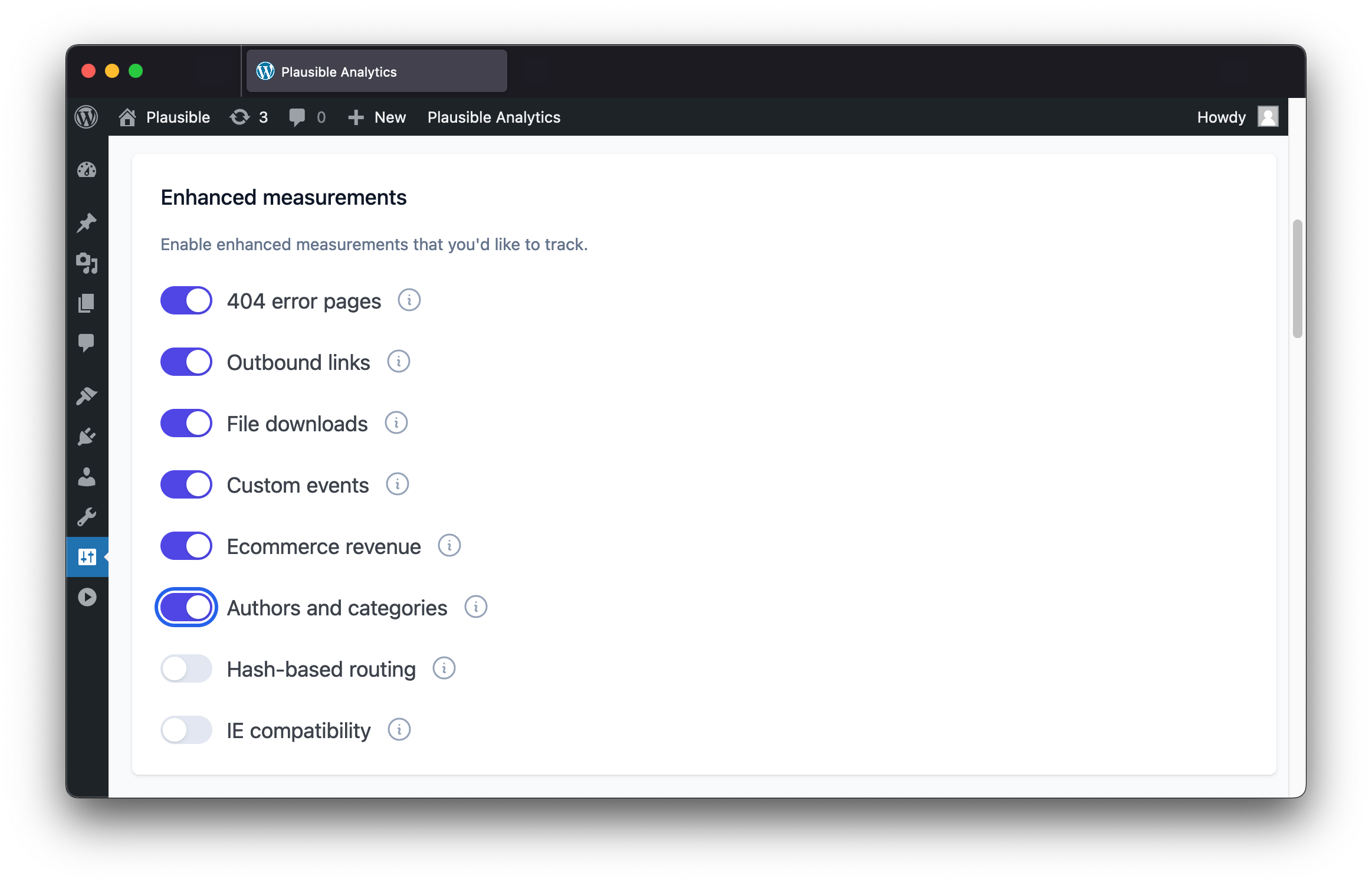
Task: Click the Custom events label
Action: (x=298, y=486)
